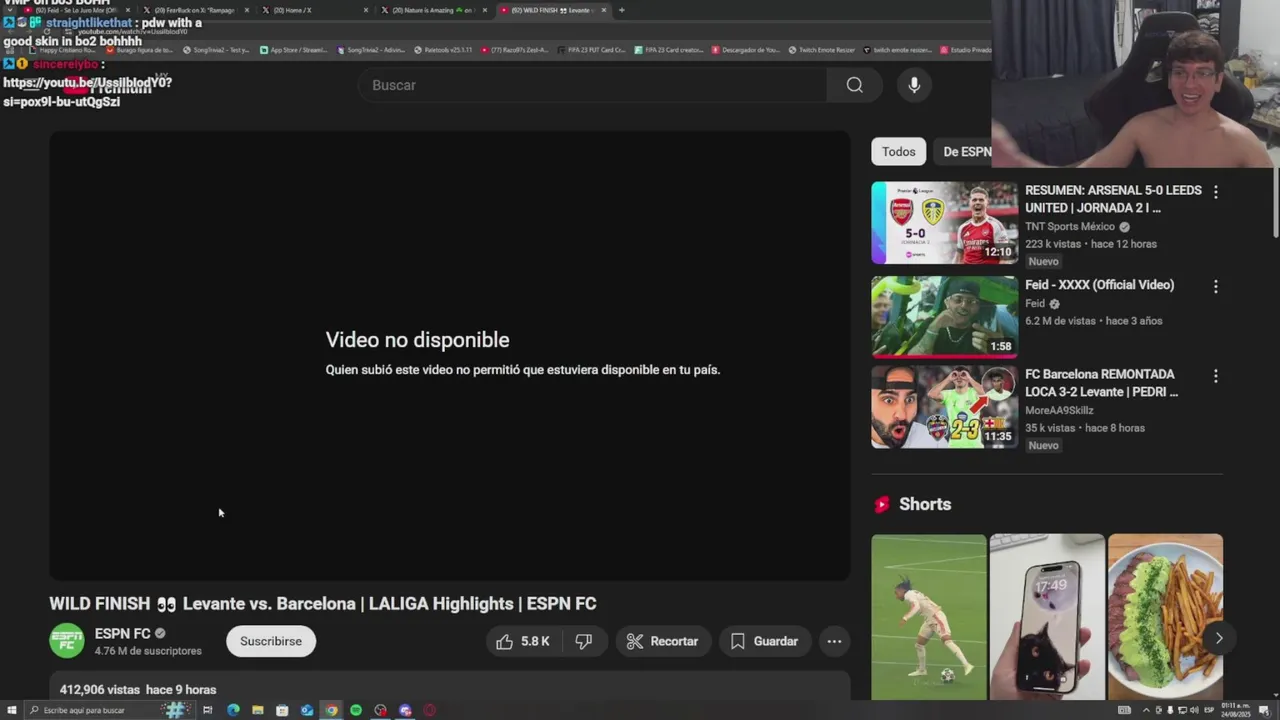Open TNT Sports México channel link
The height and width of the screenshot is (720, 1280).
(x=1070, y=227)
